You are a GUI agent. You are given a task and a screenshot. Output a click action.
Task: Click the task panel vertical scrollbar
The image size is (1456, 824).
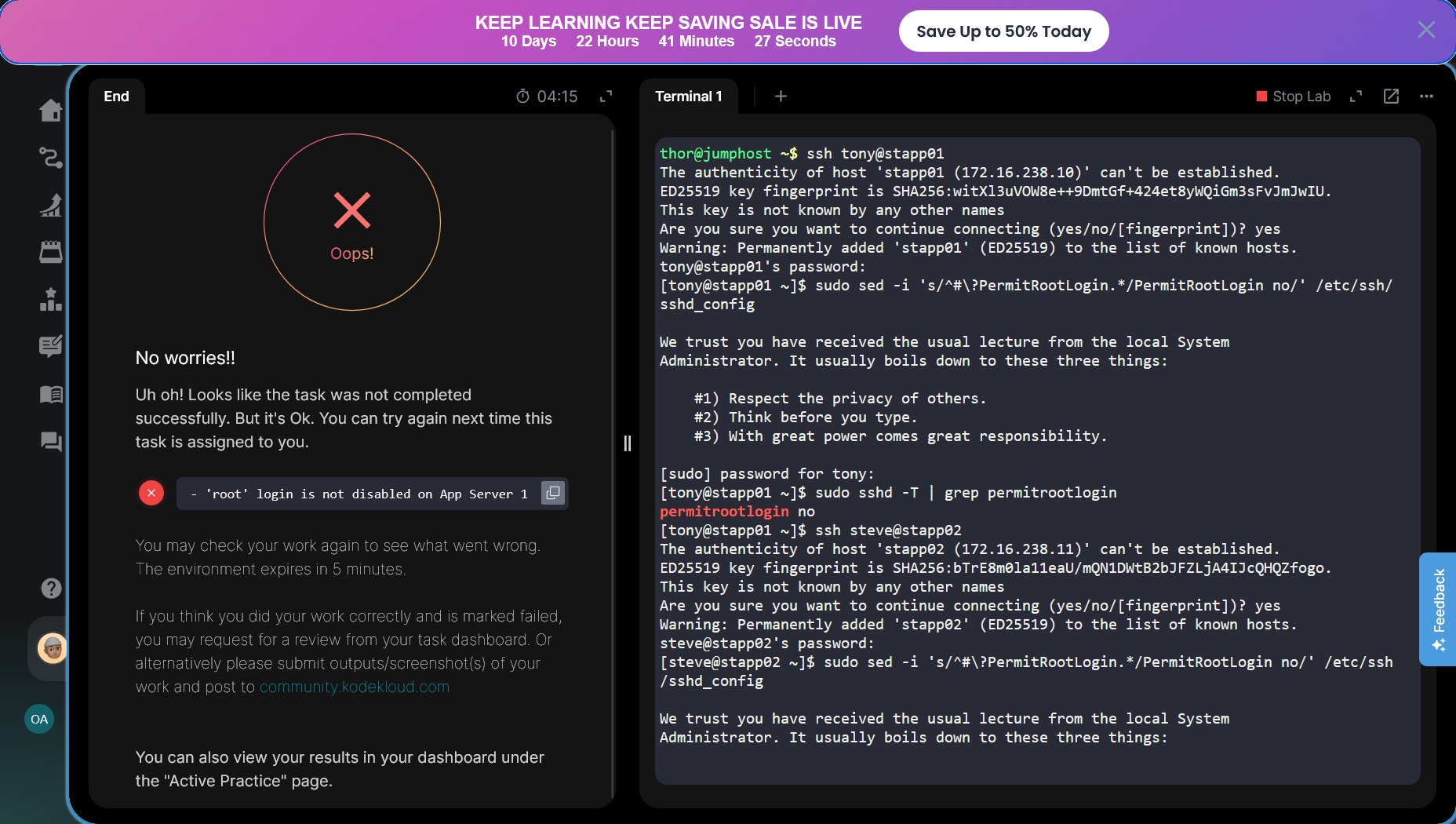613,463
